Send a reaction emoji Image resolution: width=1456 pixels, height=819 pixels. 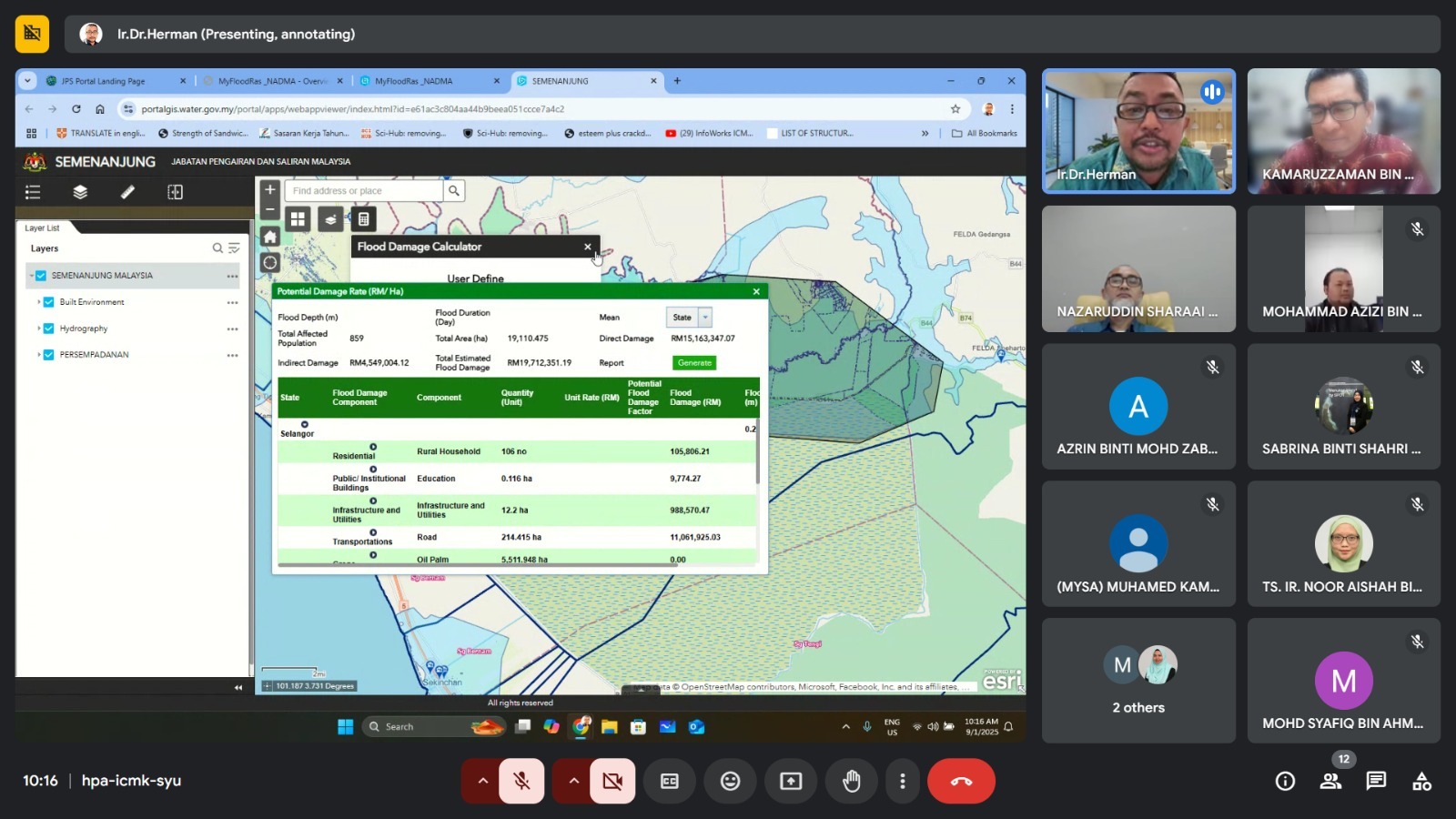point(731,781)
